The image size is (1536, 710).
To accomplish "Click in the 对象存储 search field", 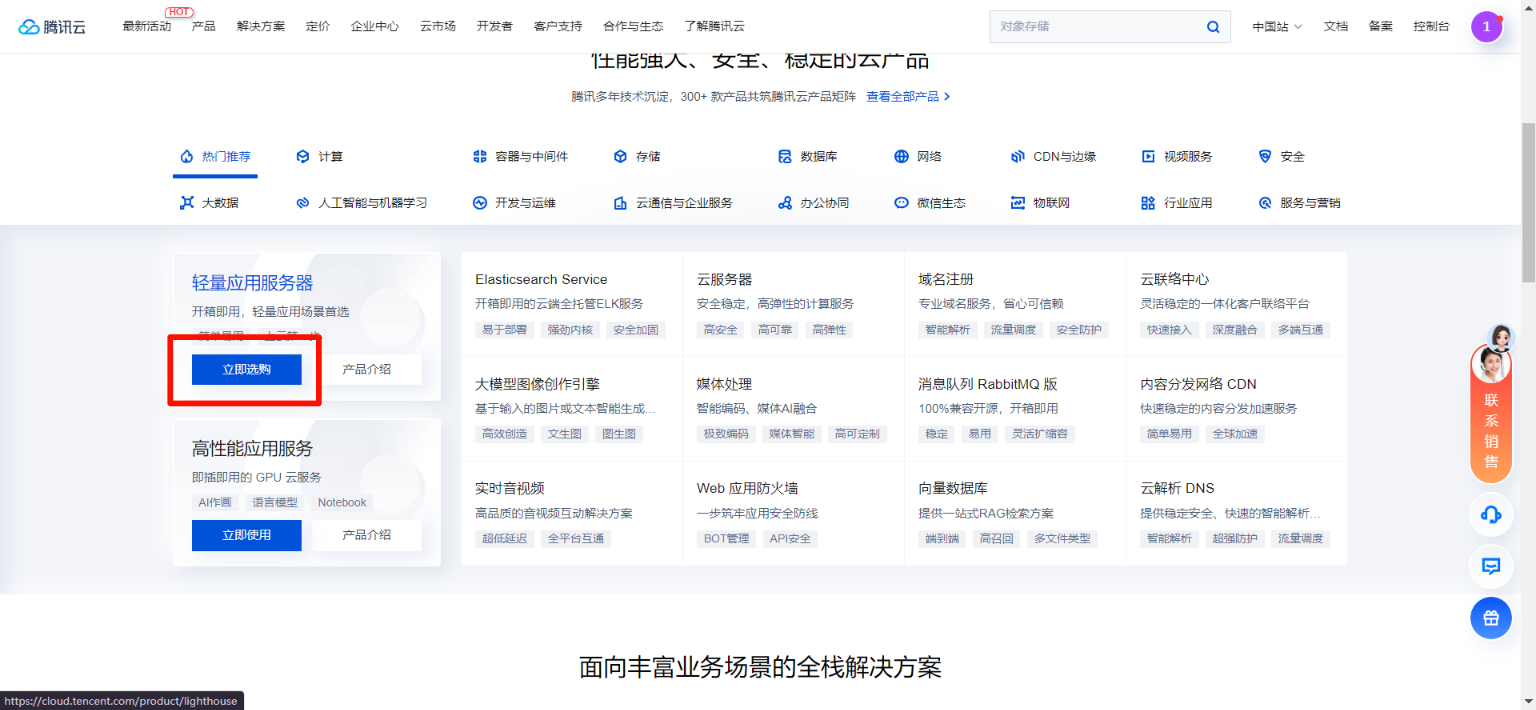I will (1095, 27).
